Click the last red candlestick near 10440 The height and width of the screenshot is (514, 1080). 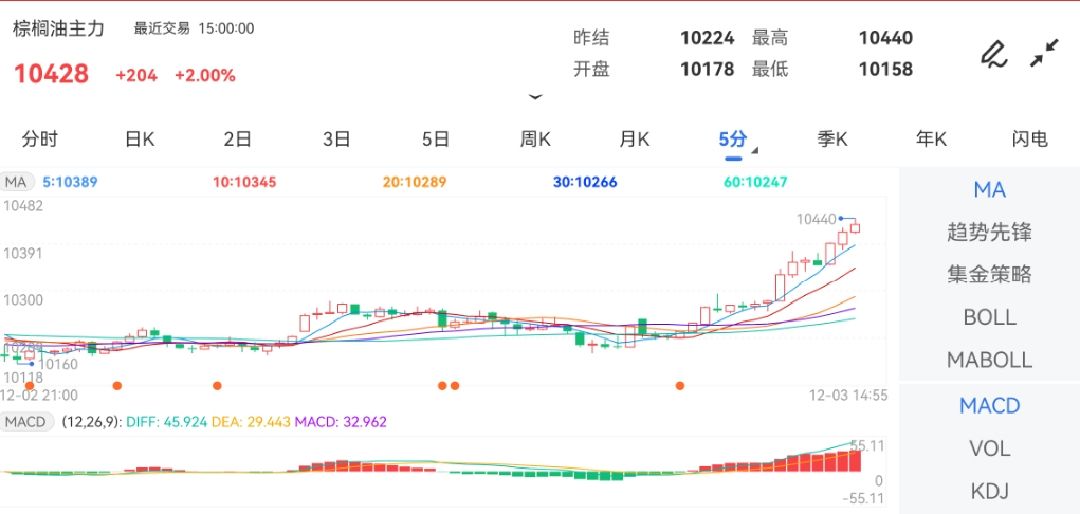coord(855,227)
